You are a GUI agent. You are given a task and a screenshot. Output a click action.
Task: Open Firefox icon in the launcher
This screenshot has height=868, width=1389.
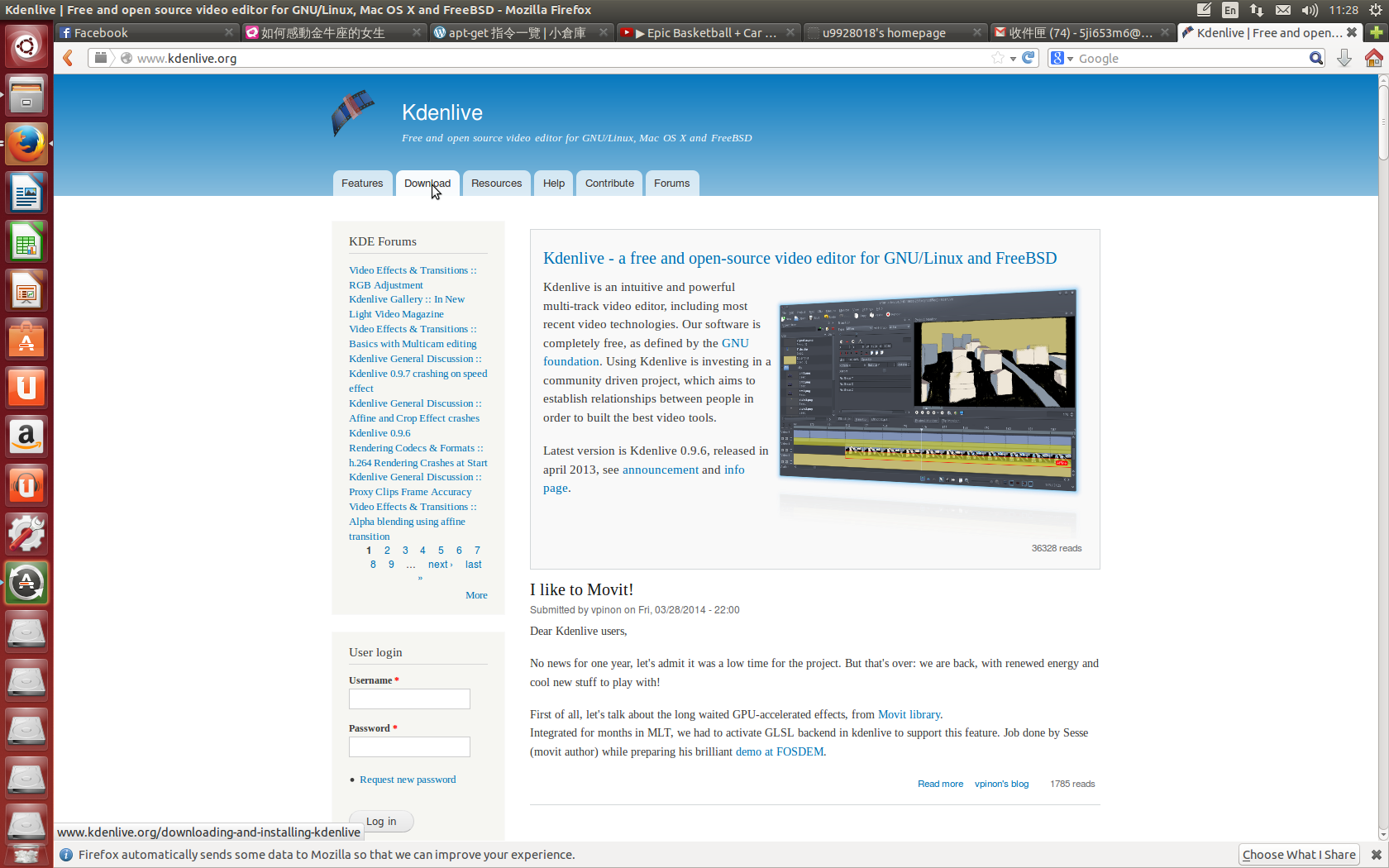[x=26, y=144]
